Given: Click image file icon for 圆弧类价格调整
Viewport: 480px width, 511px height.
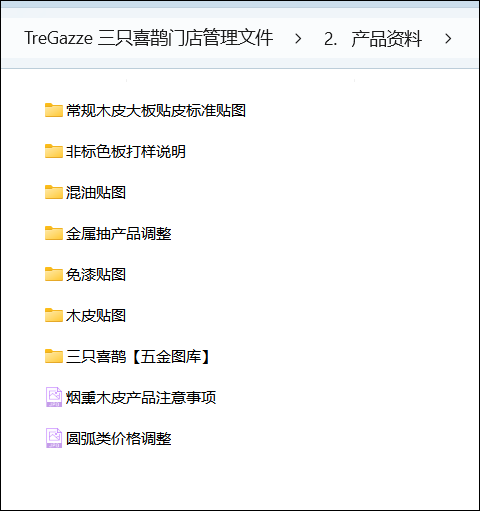Looking at the screenshot, I should (54, 438).
